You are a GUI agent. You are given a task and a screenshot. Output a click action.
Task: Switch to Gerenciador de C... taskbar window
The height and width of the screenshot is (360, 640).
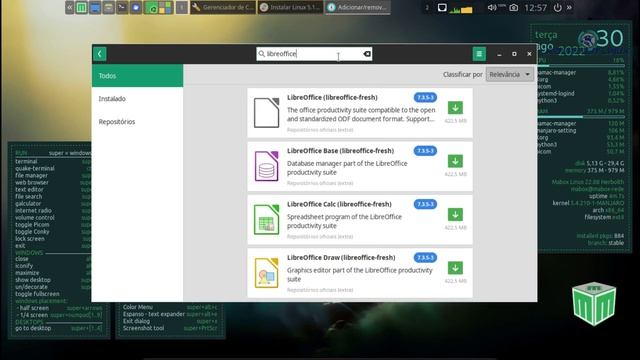(x=223, y=7)
